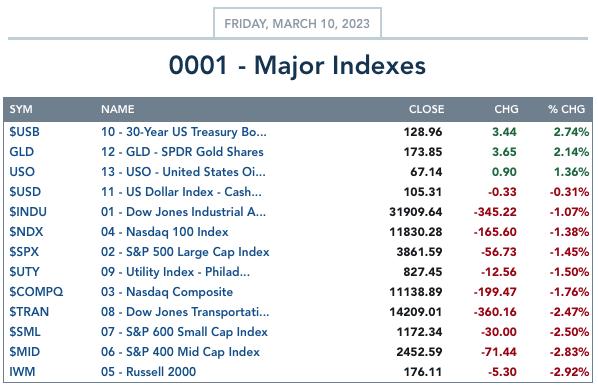The width and height of the screenshot is (598, 388).
Task: Click the $UTY ticker symbol
Action: [x=24, y=272]
